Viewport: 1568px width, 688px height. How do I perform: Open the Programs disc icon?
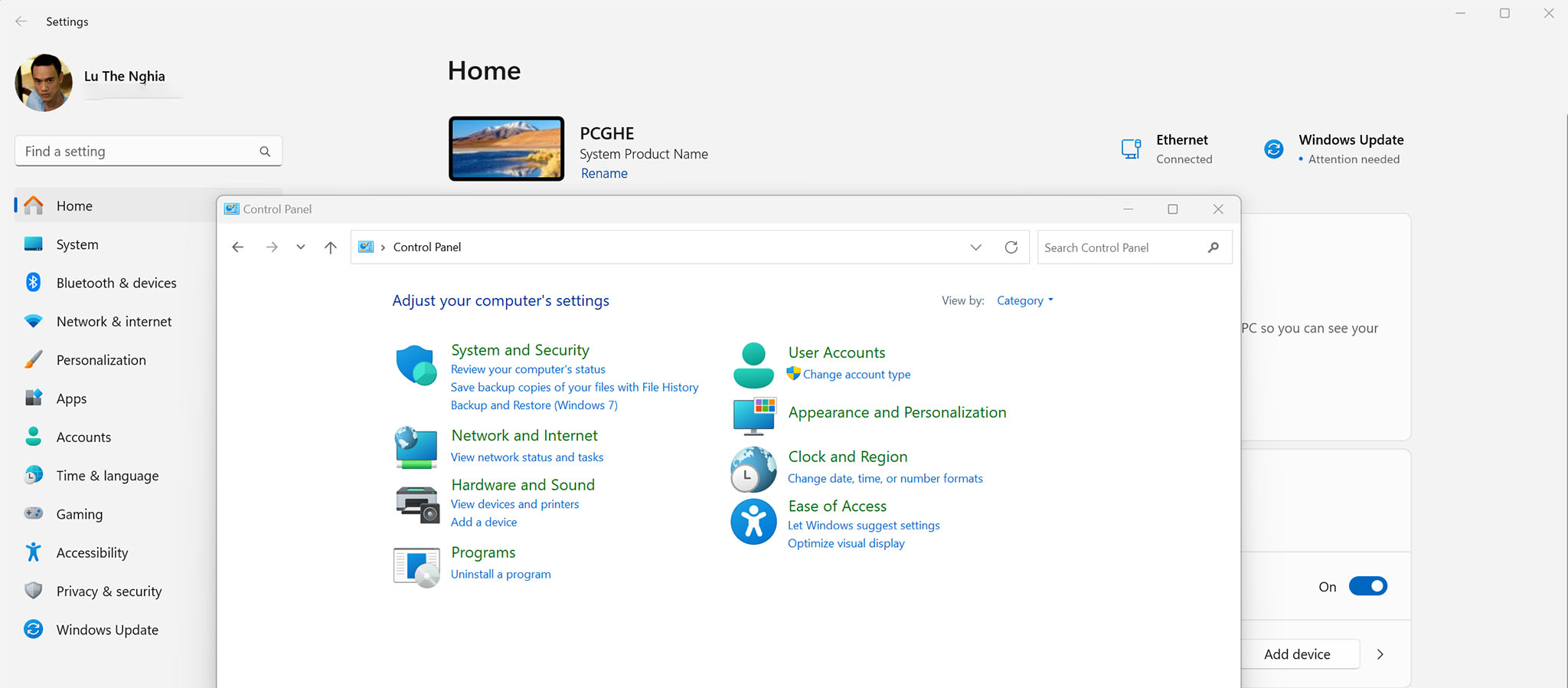click(416, 568)
